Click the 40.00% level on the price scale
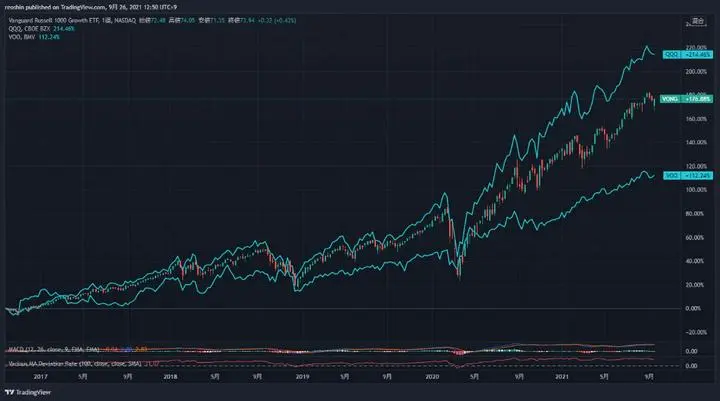 tap(695, 261)
